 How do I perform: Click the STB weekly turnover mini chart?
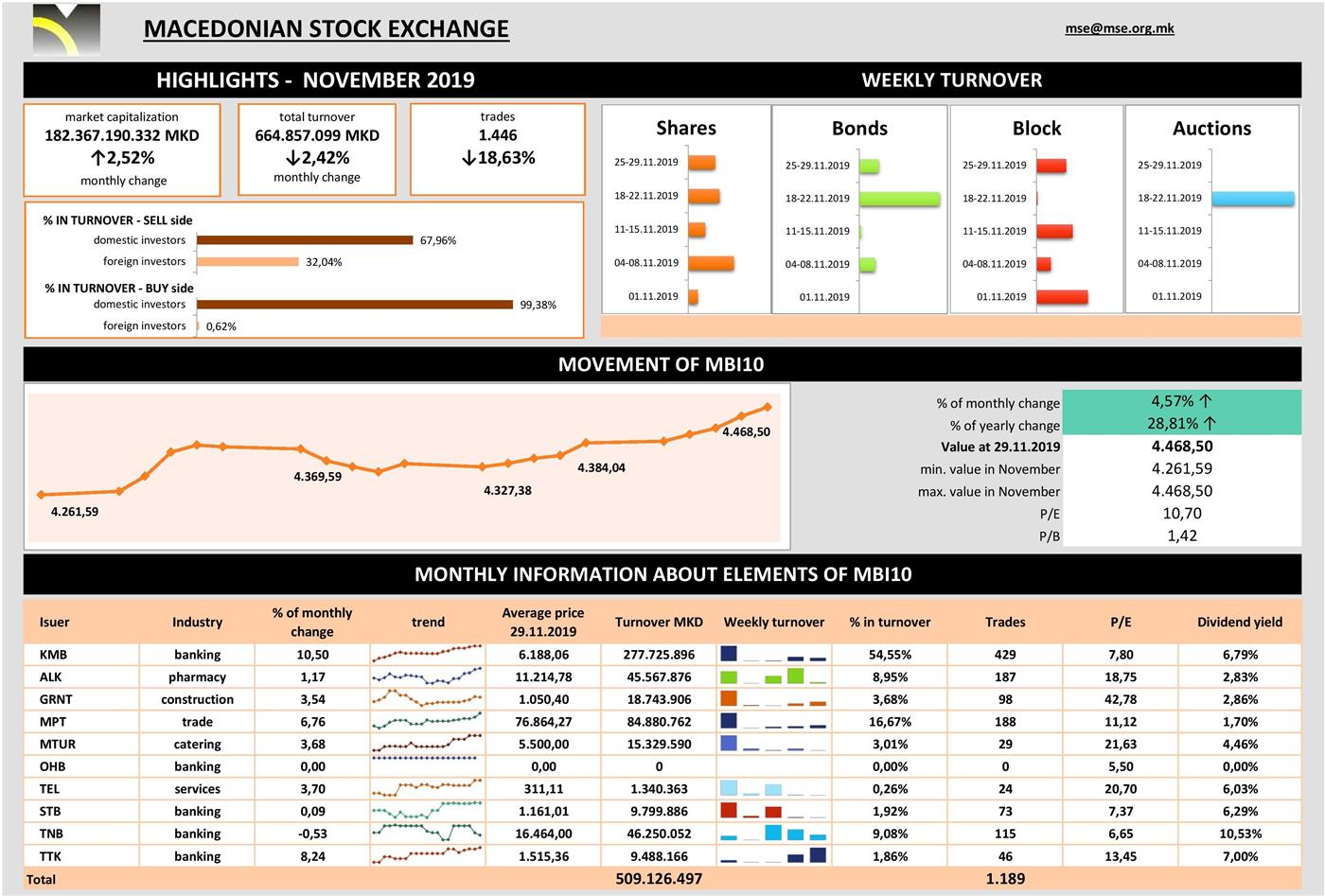point(773,811)
